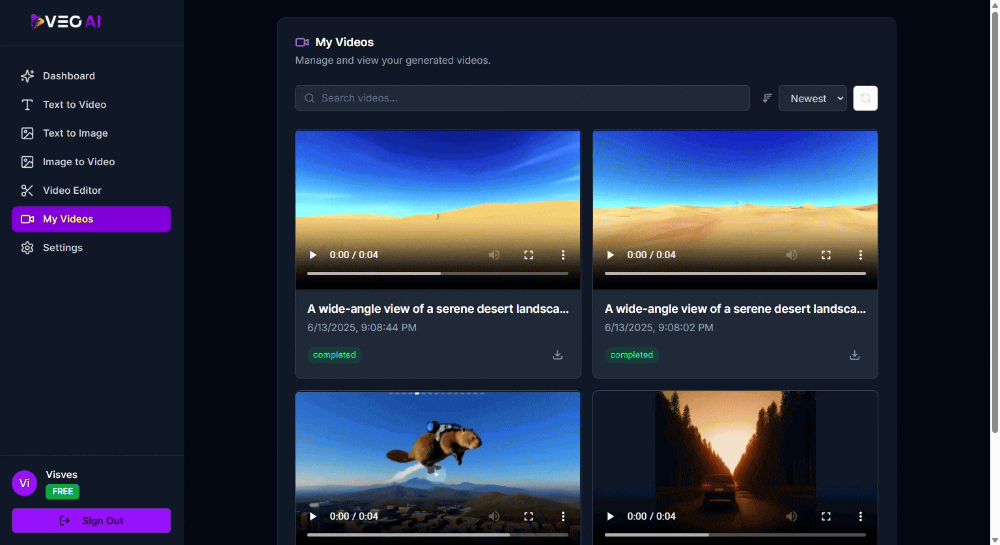Open more options on forest road video
The width and height of the screenshot is (1000, 545).
860,516
